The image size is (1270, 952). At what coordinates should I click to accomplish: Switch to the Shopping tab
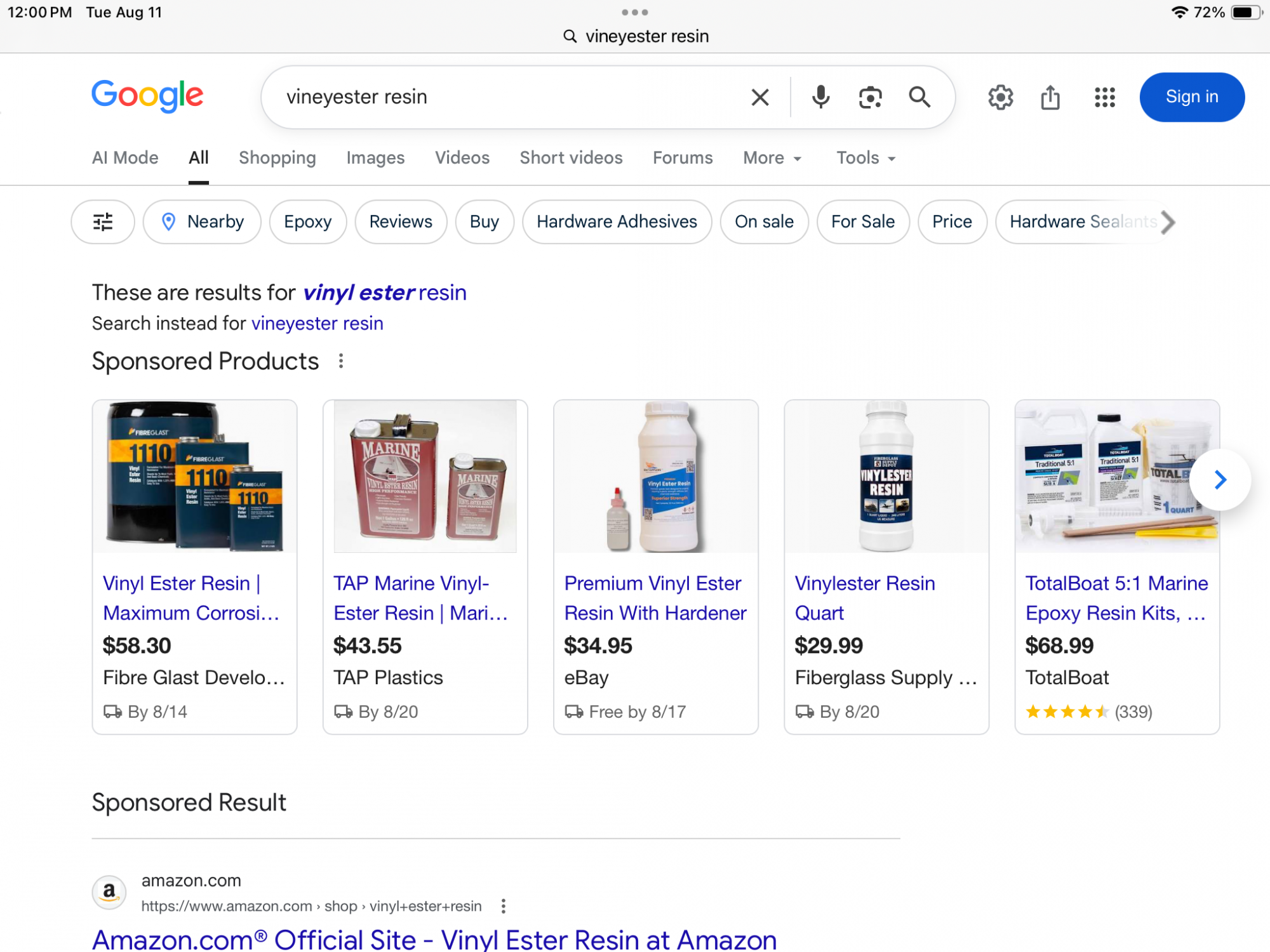tap(277, 158)
